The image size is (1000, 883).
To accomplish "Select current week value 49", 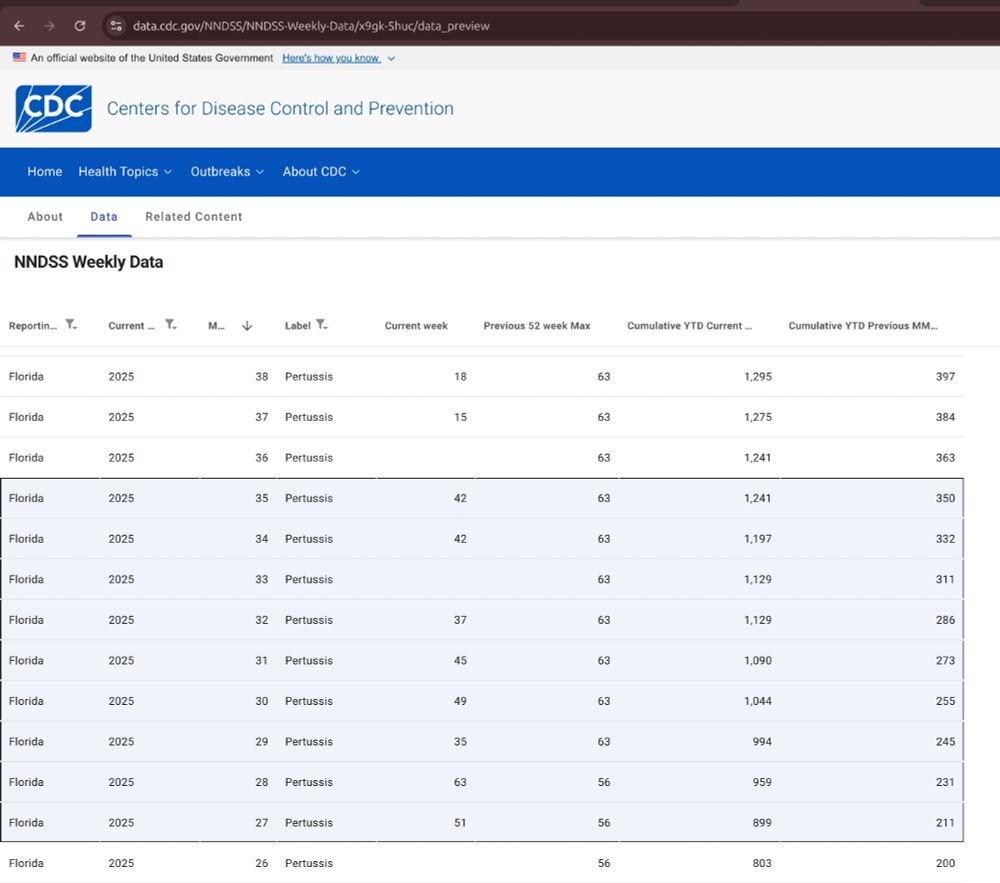I will tap(460, 701).
